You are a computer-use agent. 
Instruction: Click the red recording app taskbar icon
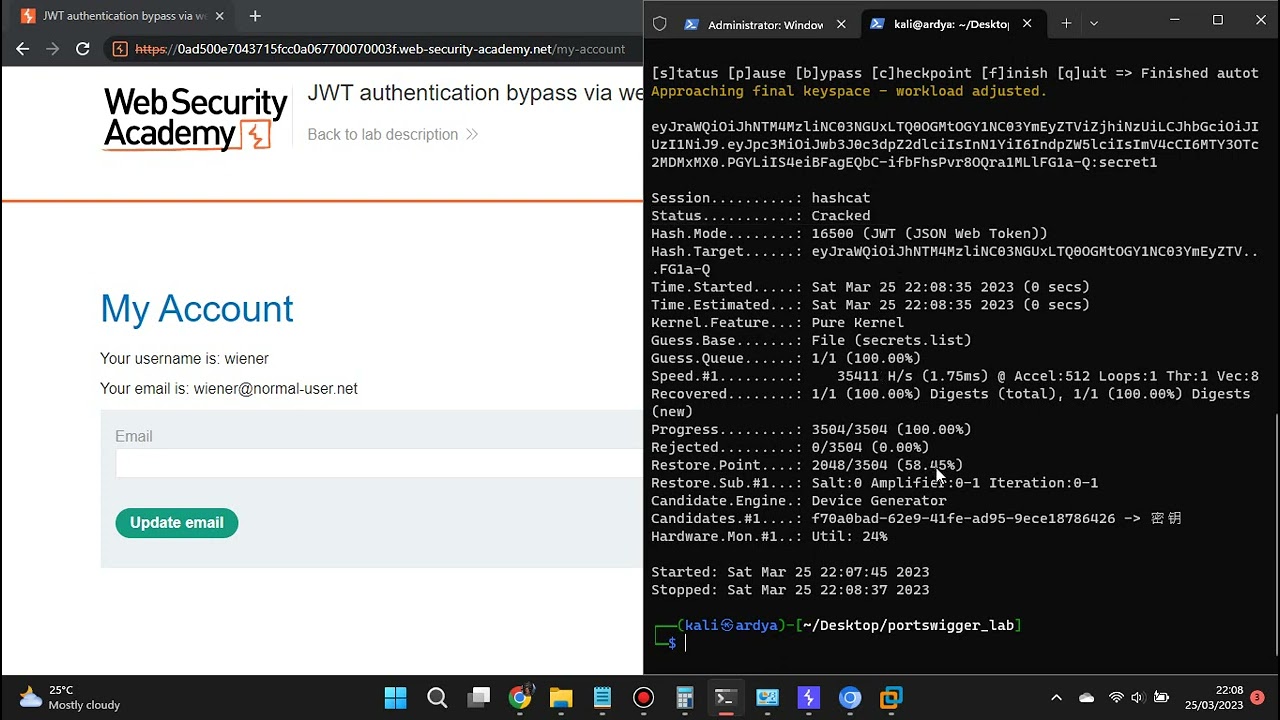(x=644, y=697)
